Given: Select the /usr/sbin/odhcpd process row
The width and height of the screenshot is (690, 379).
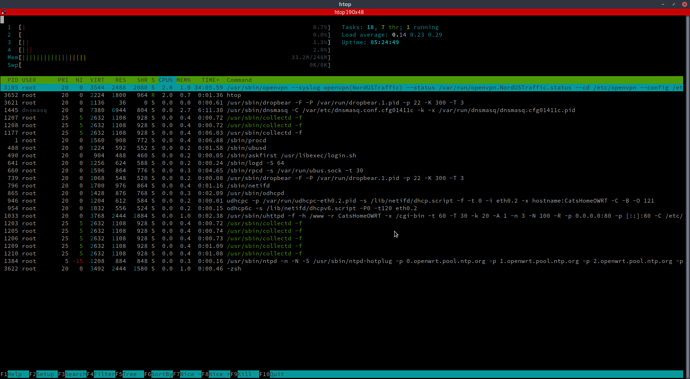Looking at the screenshot, I should [x=341, y=193].
